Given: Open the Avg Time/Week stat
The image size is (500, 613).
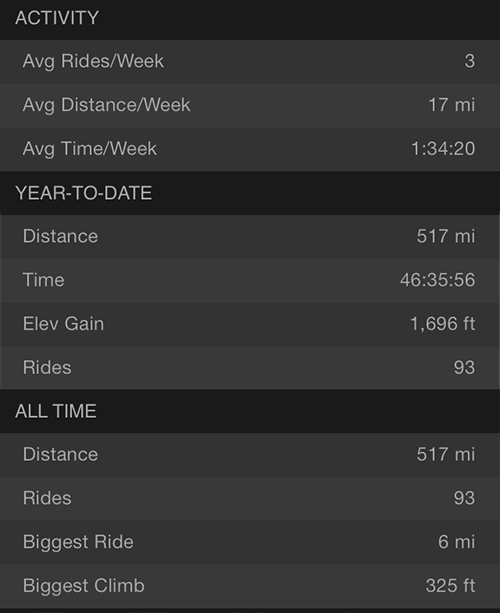Looking at the screenshot, I should (250, 149).
